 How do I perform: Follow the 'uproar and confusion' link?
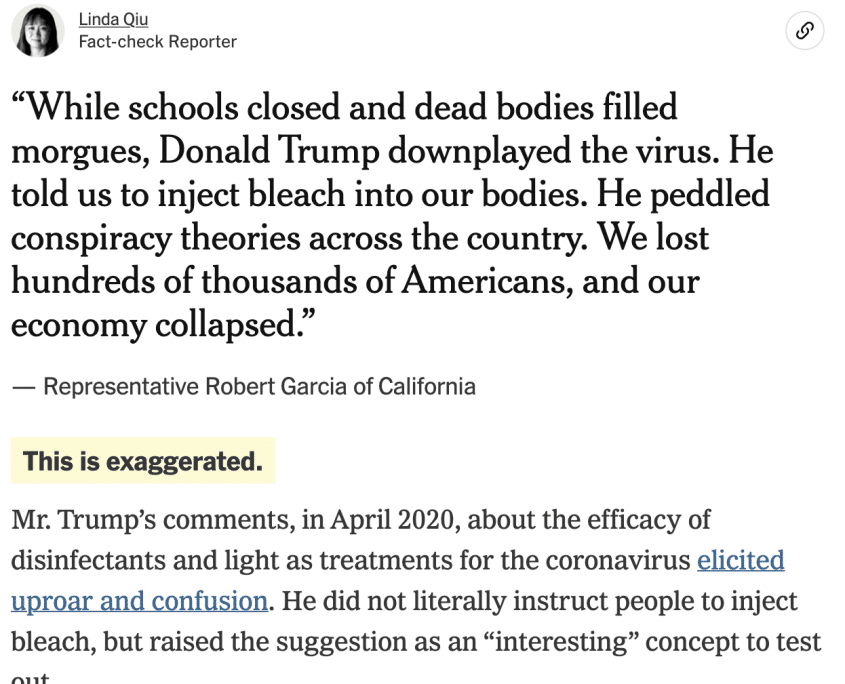(140, 600)
